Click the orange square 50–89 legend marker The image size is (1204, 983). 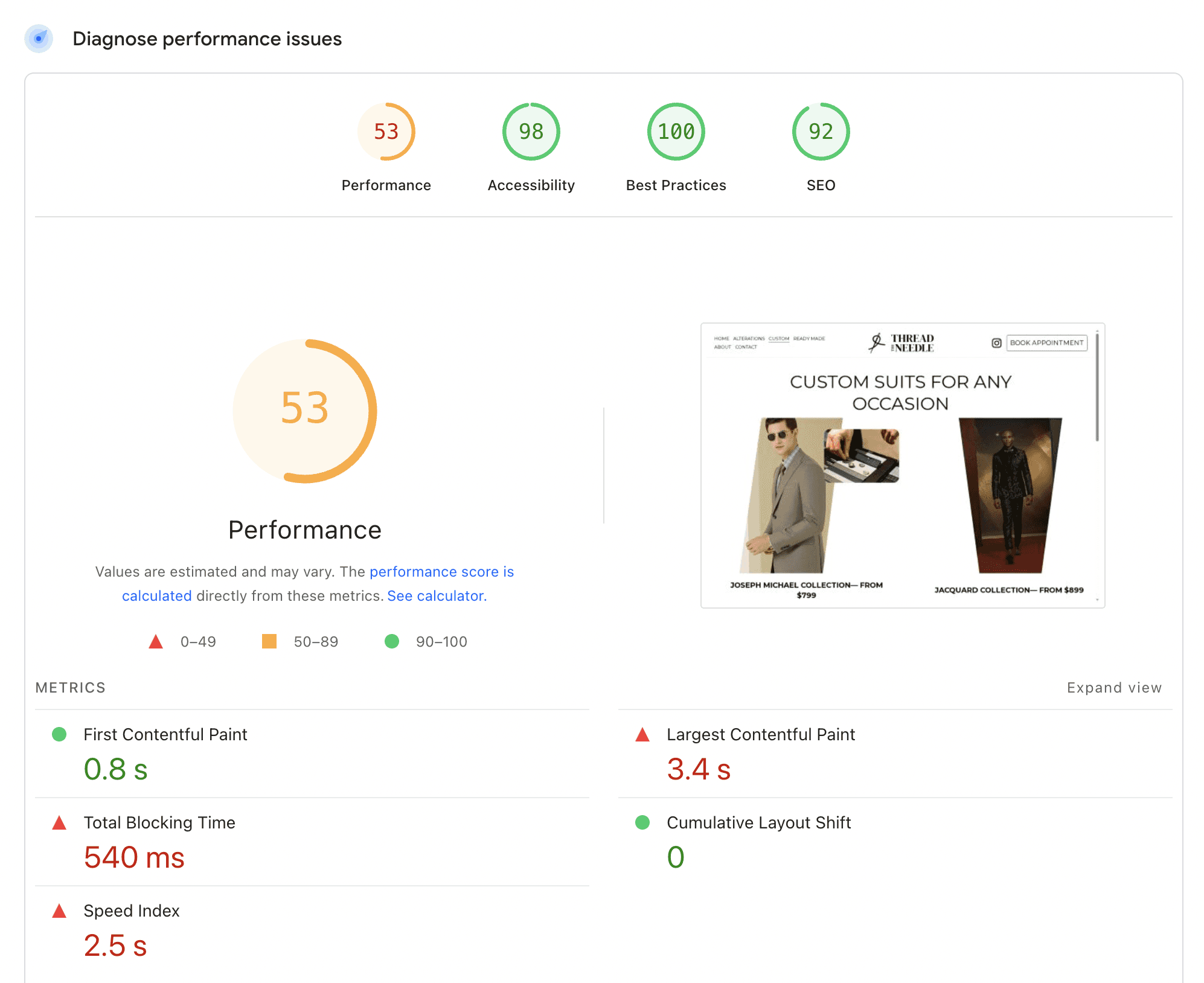click(x=269, y=641)
